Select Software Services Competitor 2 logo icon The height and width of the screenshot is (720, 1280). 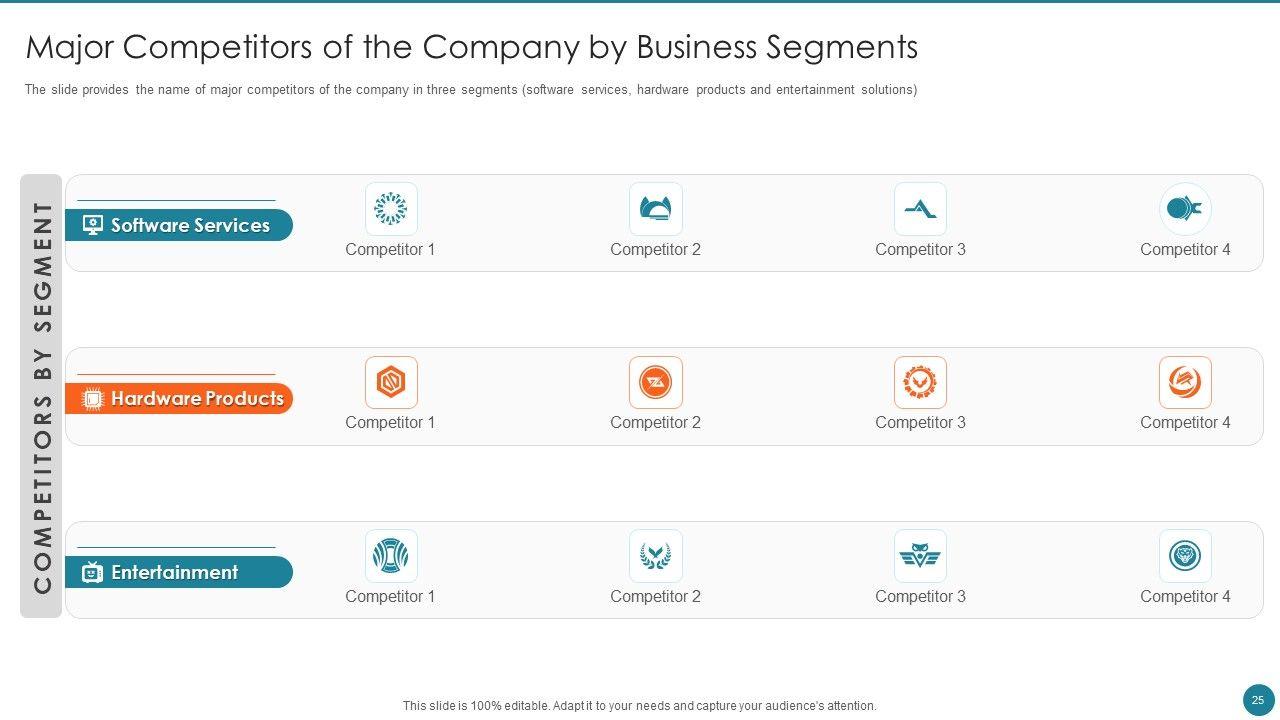click(655, 209)
